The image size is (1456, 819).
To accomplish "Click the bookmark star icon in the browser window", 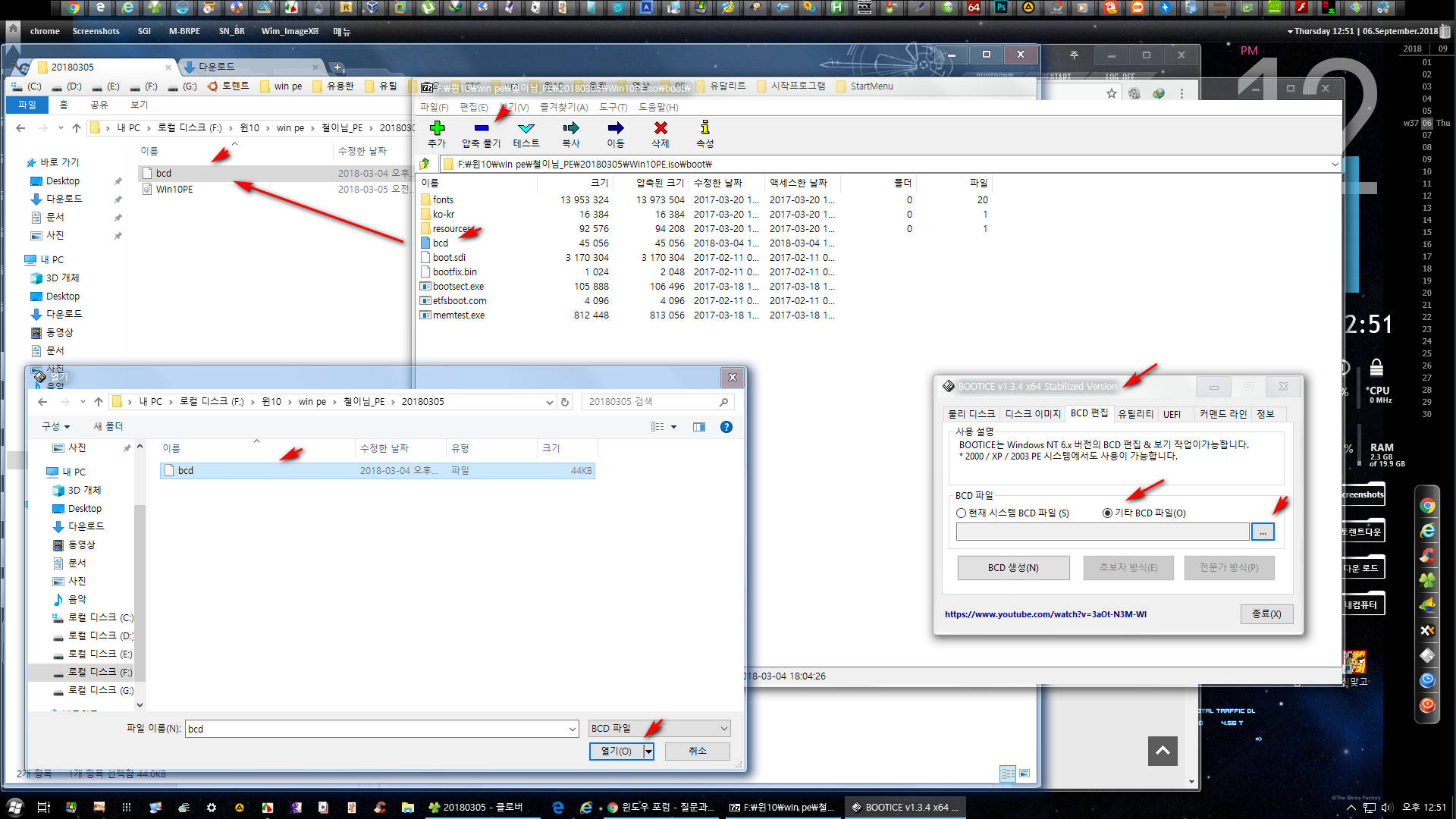I will 1112,93.
